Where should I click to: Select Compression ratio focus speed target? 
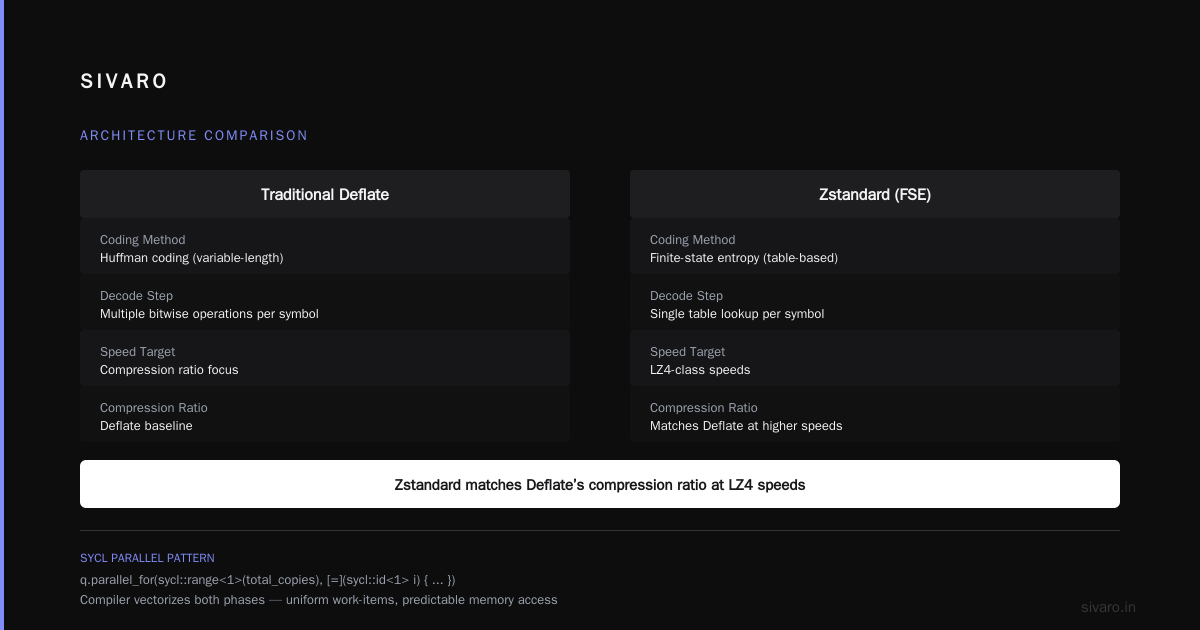pos(325,360)
